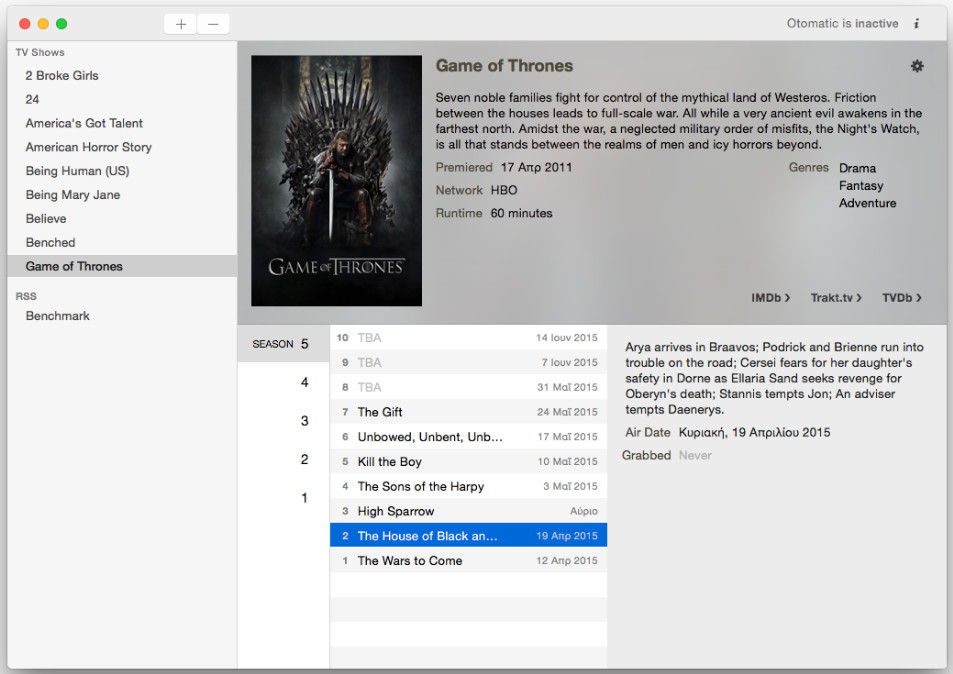This screenshot has width=953, height=674.
Task: Select episode 1 The Wars to Come
Action: coord(469,560)
